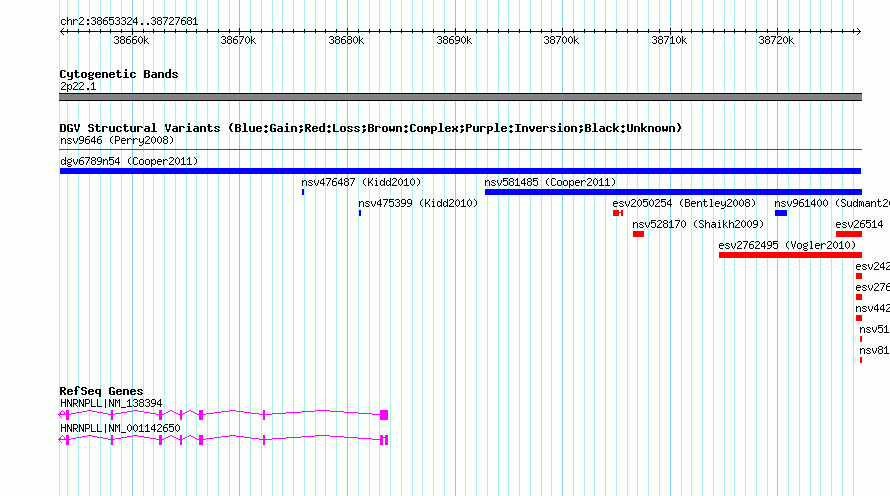Open the nsv476487 (Kidd2010) label
The image size is (890, 496).
click(x=361, y=182)
